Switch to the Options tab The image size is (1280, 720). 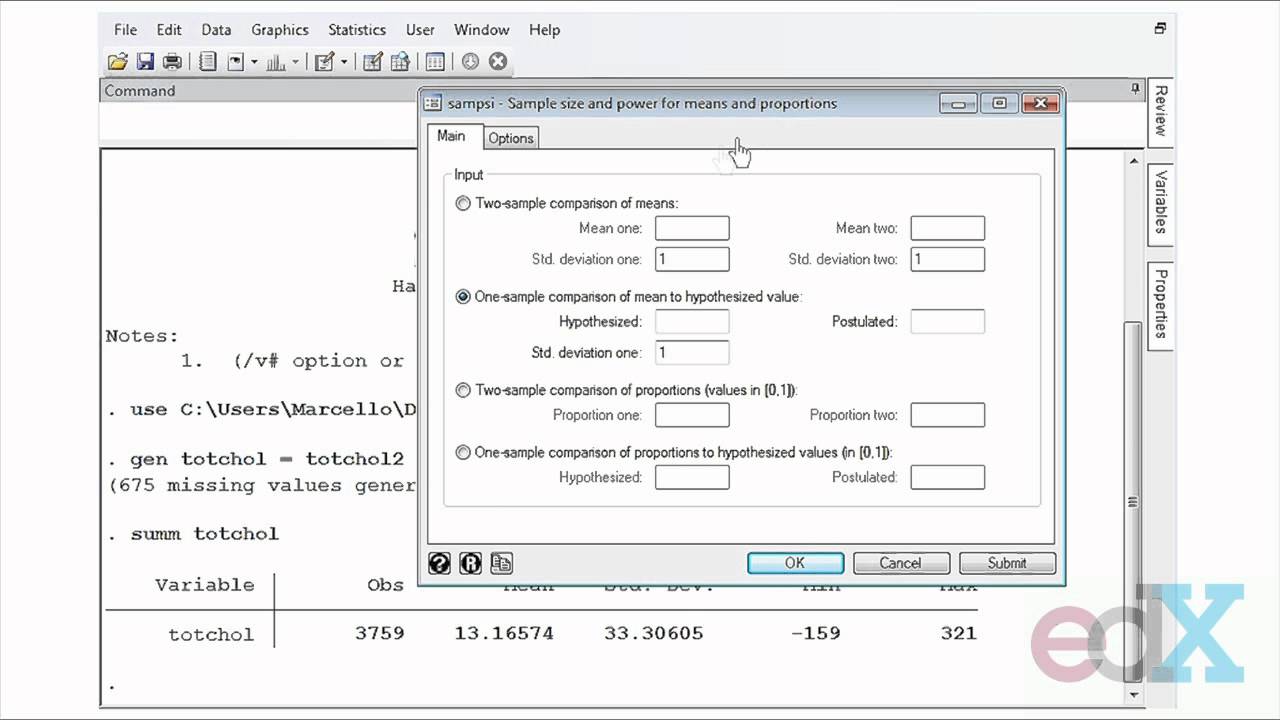pyautogui.click(x=511, y=138)
